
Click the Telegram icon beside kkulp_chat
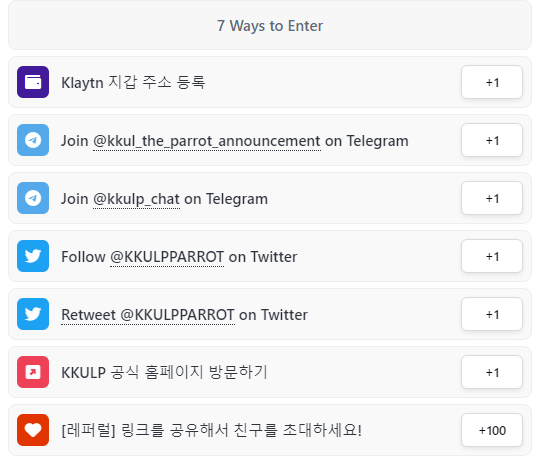point(33,198)
